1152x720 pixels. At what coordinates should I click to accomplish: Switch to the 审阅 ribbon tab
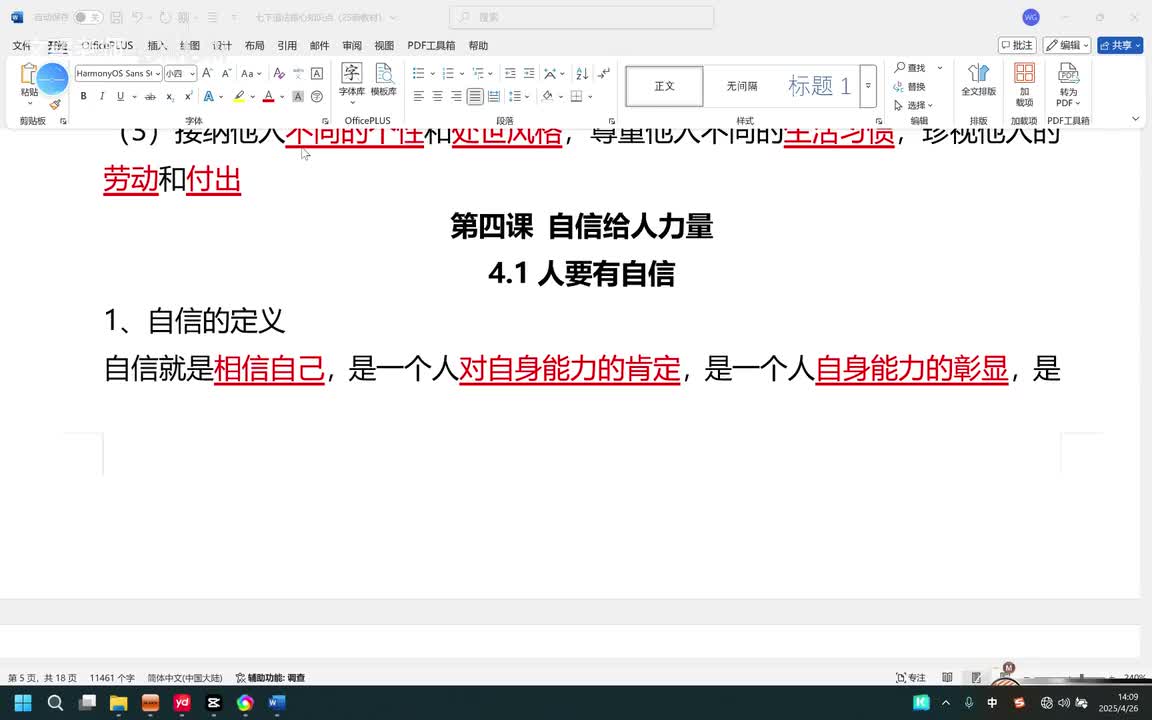coord(352,46)
